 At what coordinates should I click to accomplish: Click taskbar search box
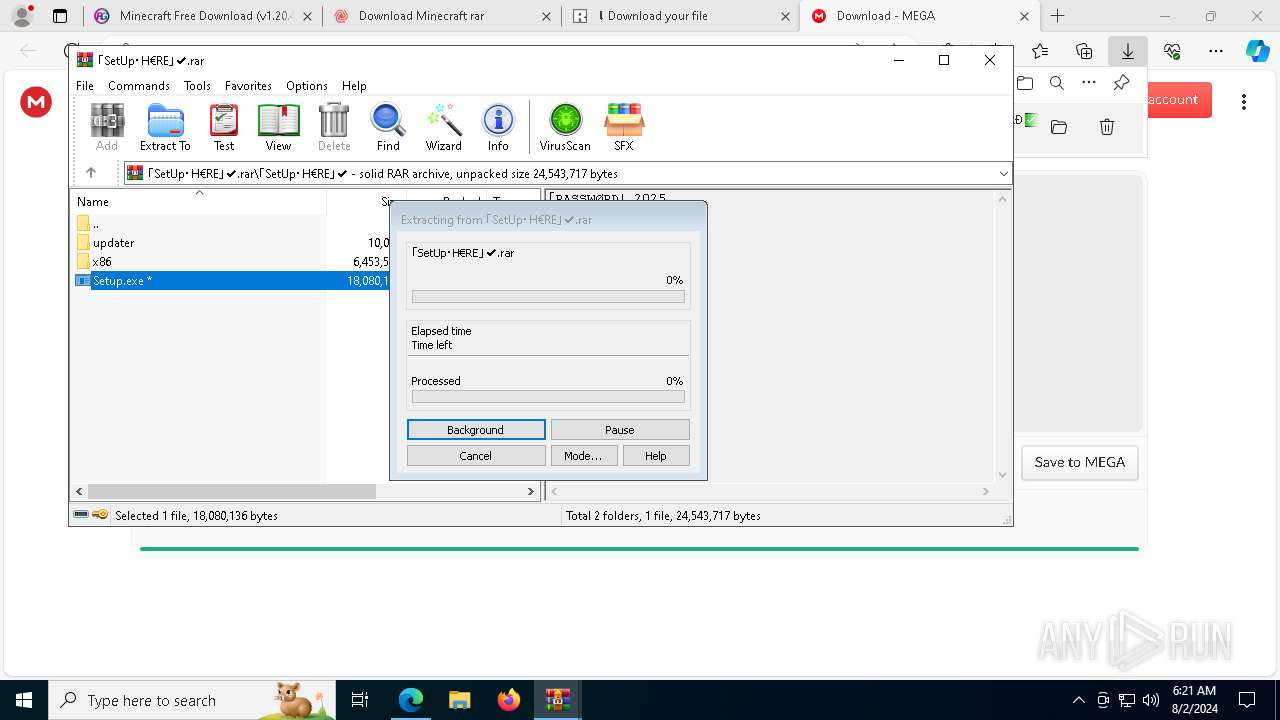[x=193, y=700]
